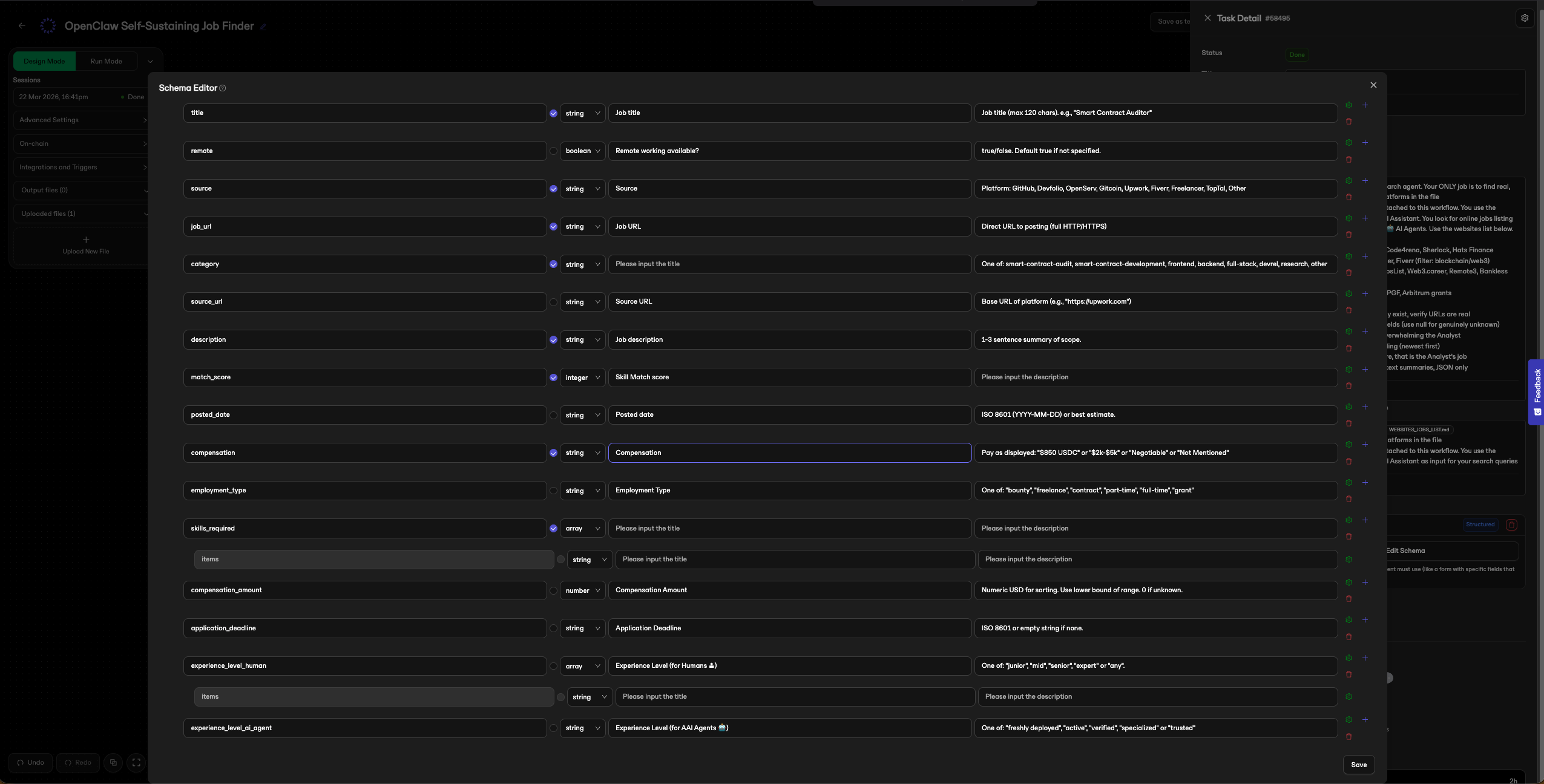Click the Undo button
Screen dimensions: 1544x784
tap(31, 762)
